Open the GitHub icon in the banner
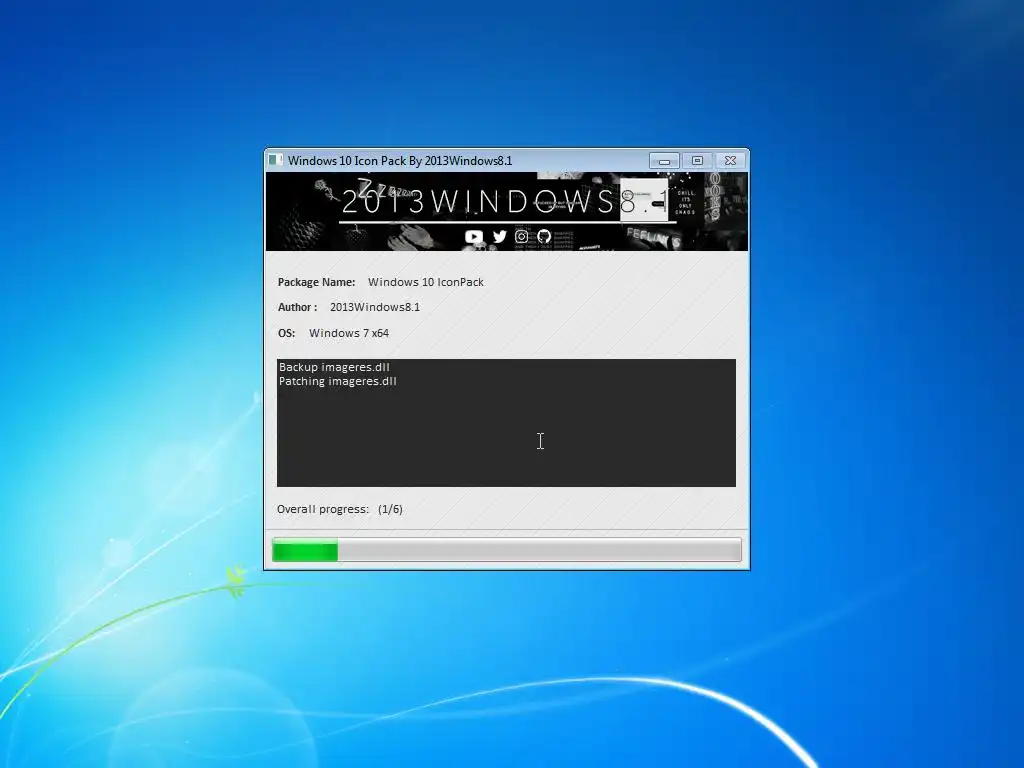This screenshot has height=768, width=1024. [x=544, y=236]
